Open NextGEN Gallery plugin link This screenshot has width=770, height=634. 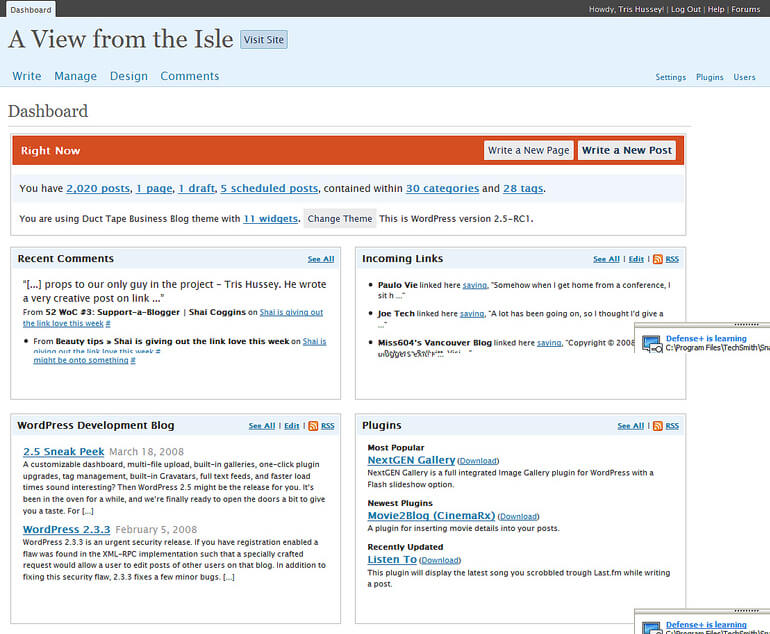coord(411,460)
